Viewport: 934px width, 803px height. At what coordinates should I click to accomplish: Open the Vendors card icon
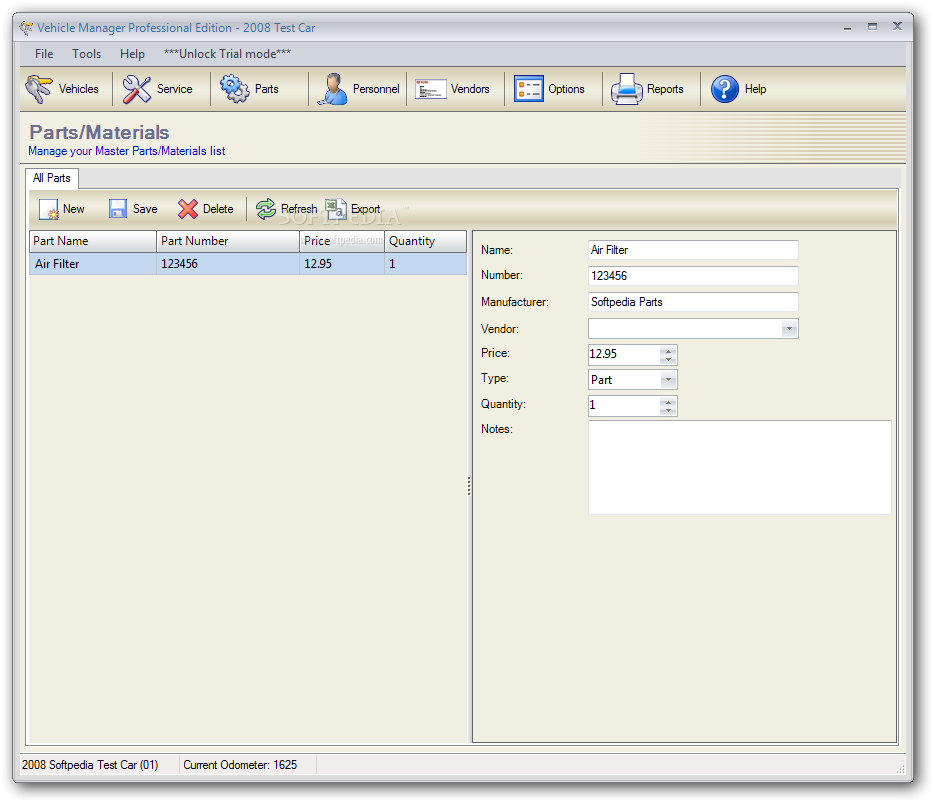click(x=431, y=89)
